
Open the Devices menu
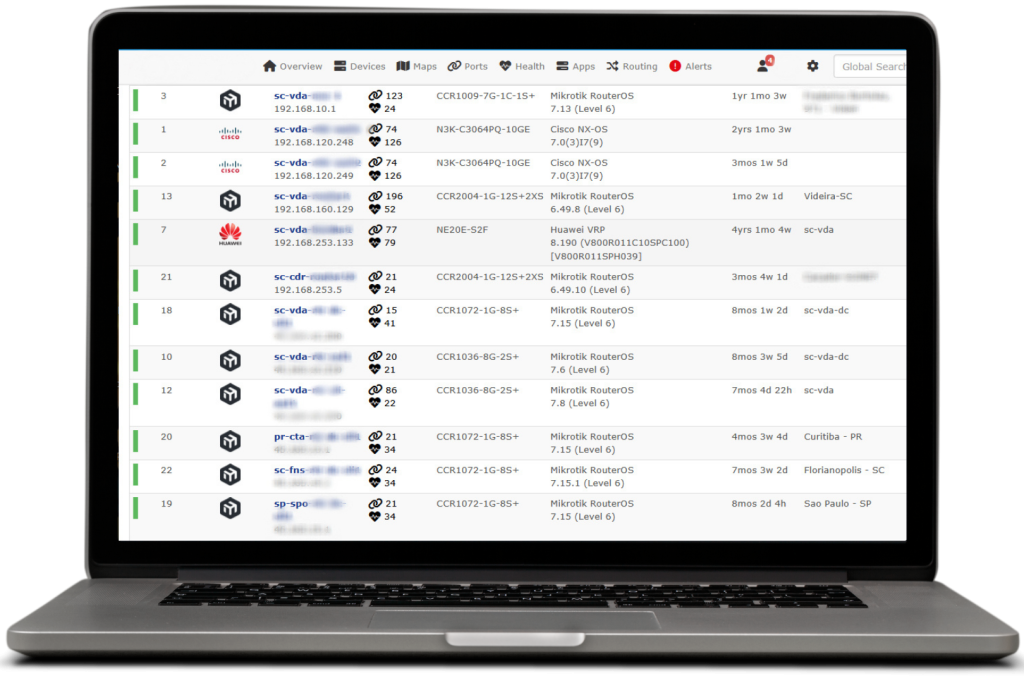[360, 66]
